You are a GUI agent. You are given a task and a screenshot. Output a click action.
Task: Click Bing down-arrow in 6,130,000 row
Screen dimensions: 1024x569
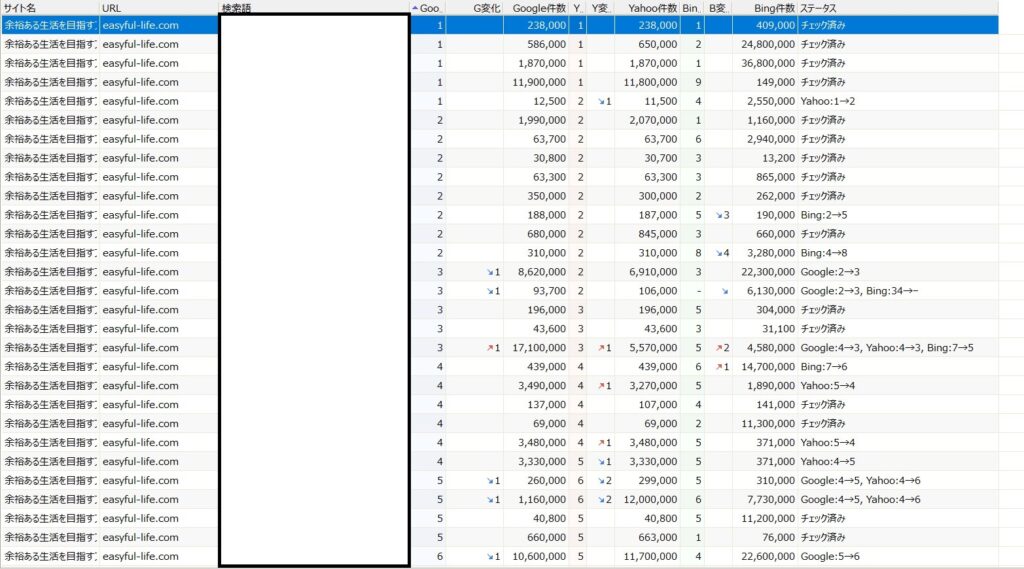725,291
